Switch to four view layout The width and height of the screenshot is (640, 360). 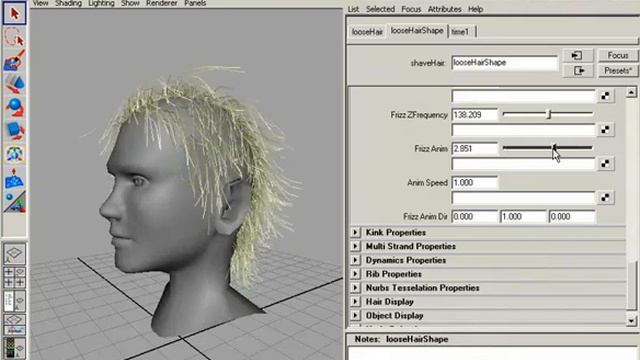click(14, 277)
